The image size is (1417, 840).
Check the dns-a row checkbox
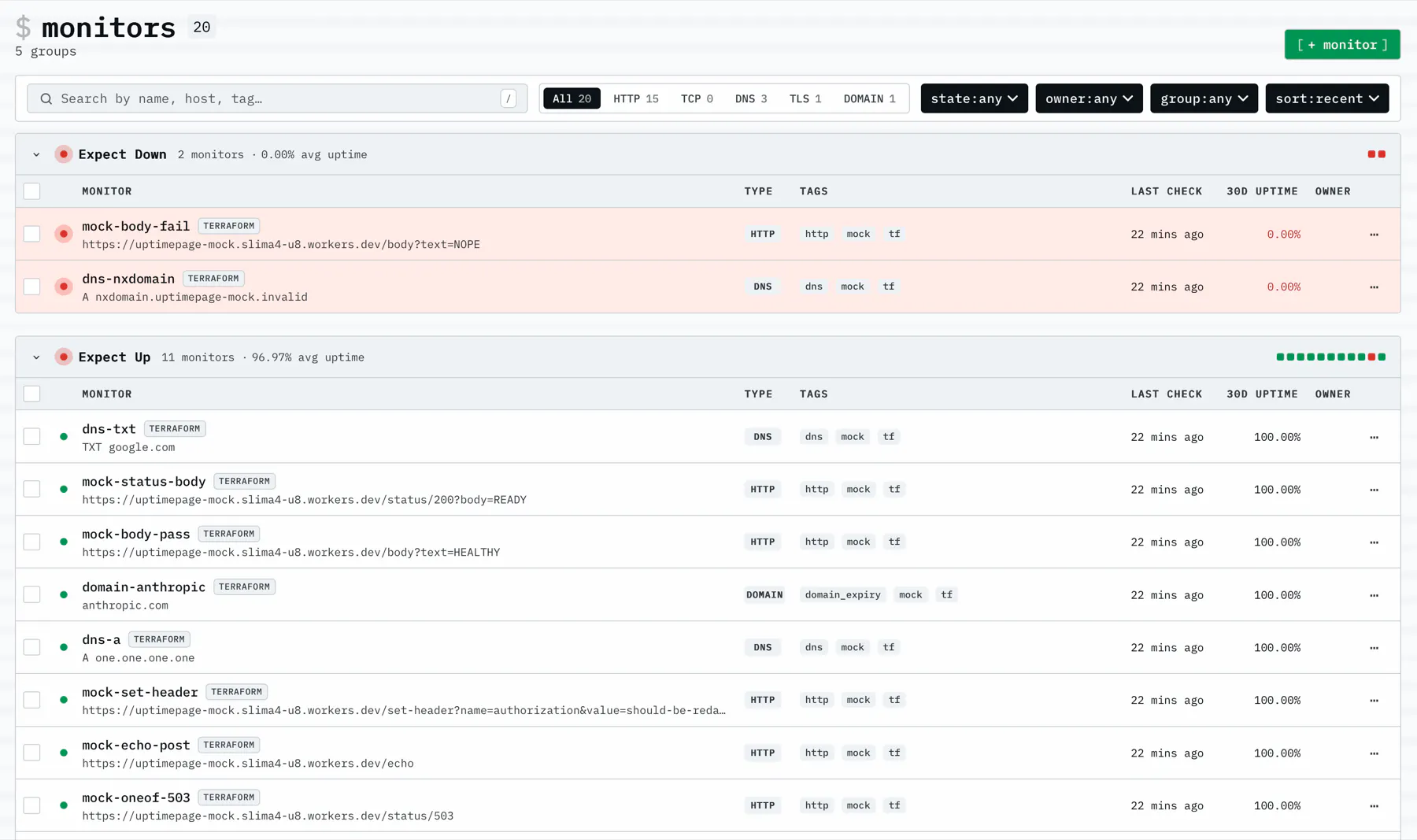(x=31, y=647)
